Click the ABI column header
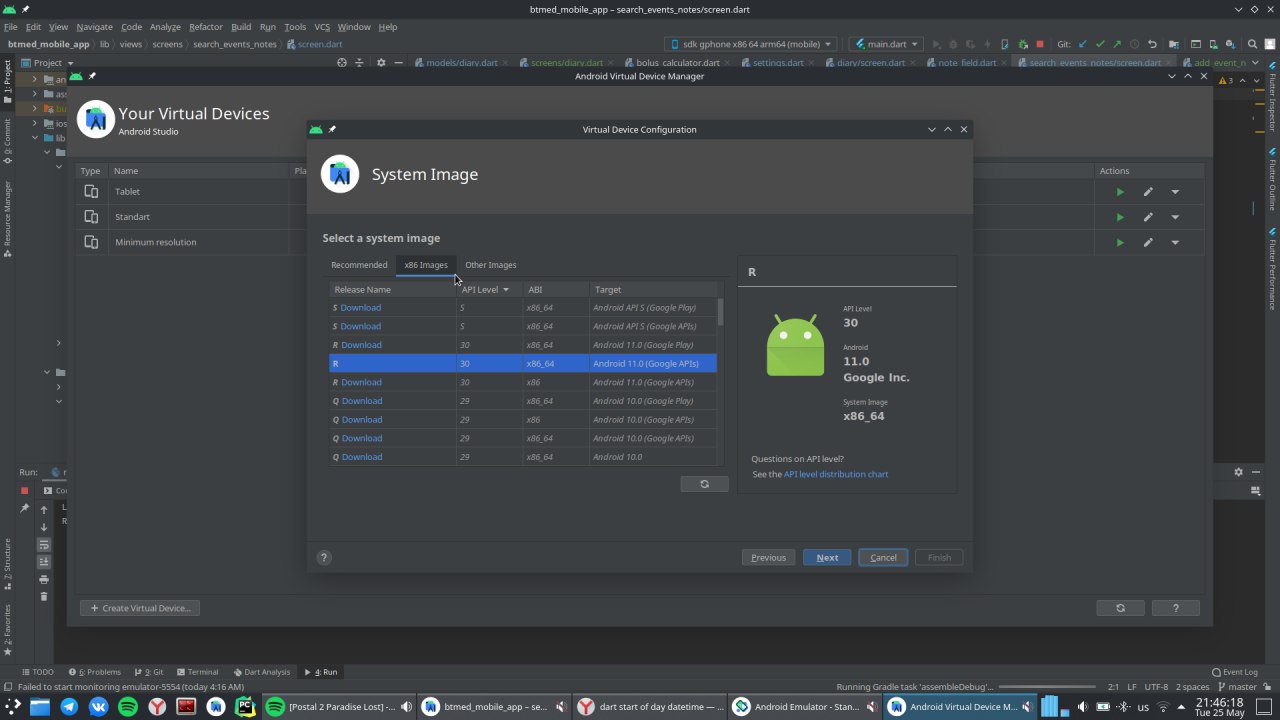Viewport: 1280px width, 720px height. click(x=556, y=289)
